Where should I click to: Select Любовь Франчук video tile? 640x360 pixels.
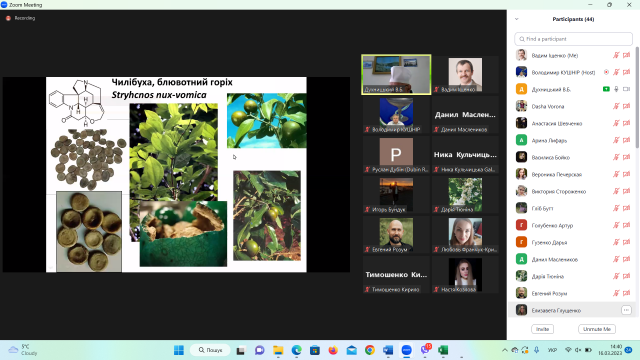point(465,235)
